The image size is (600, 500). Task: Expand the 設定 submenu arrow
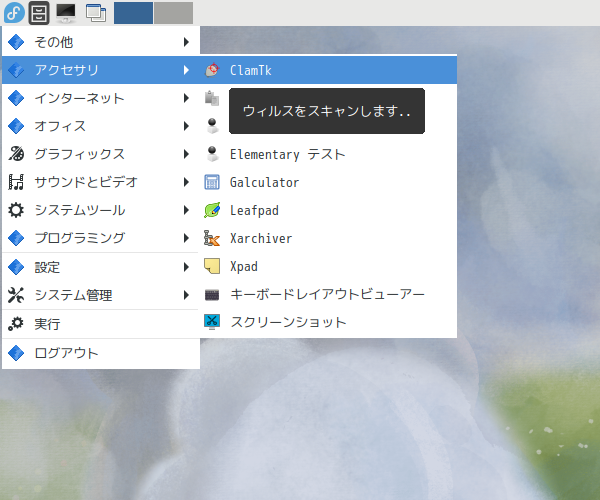click(186, 267)
